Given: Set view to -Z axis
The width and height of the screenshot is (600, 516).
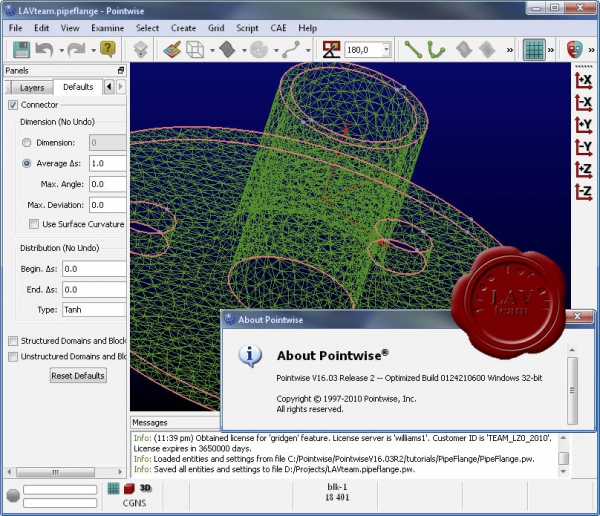Looking at the screenshot, I should click(584, 192).
